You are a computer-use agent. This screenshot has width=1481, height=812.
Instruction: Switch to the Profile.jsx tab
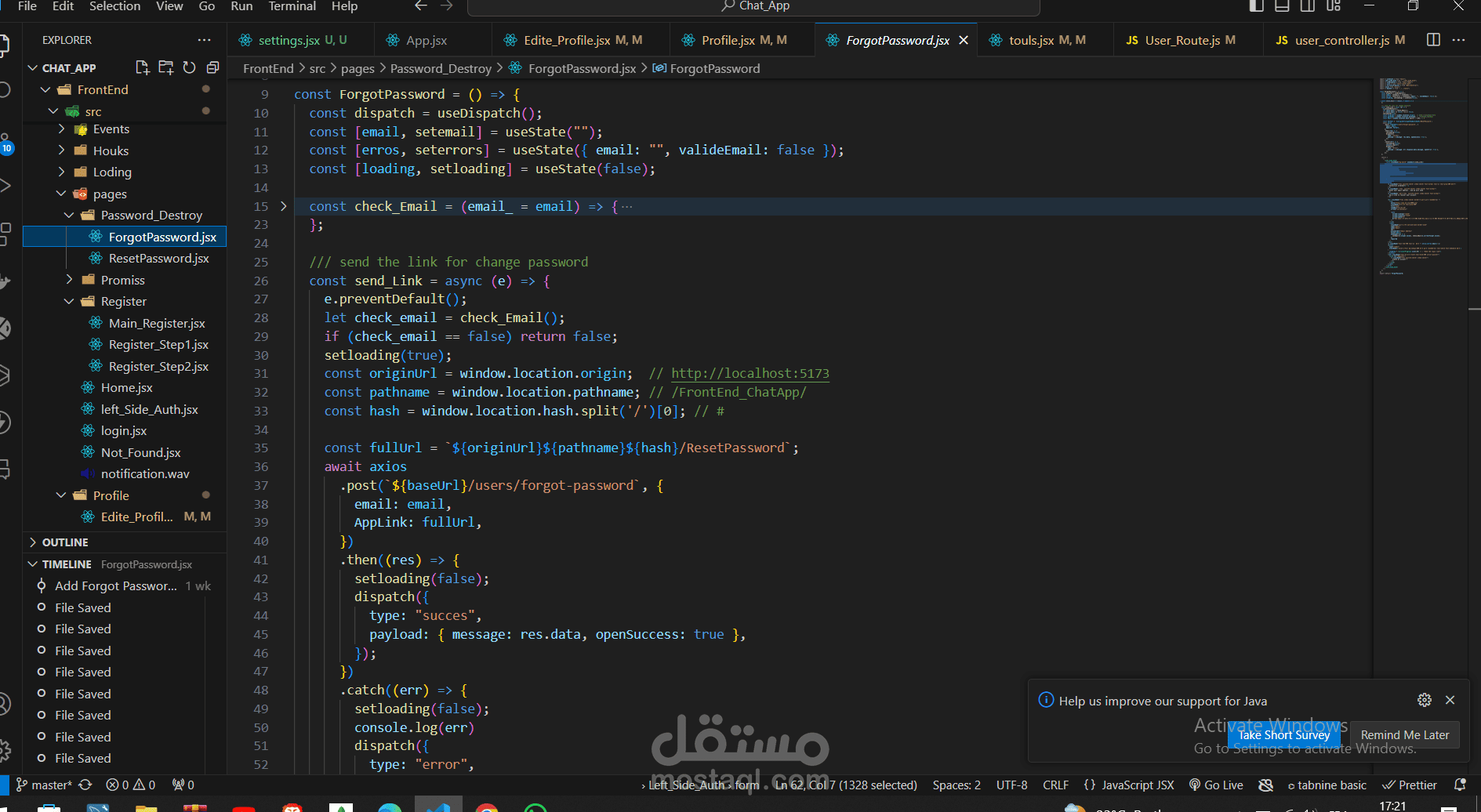[734, 40]
